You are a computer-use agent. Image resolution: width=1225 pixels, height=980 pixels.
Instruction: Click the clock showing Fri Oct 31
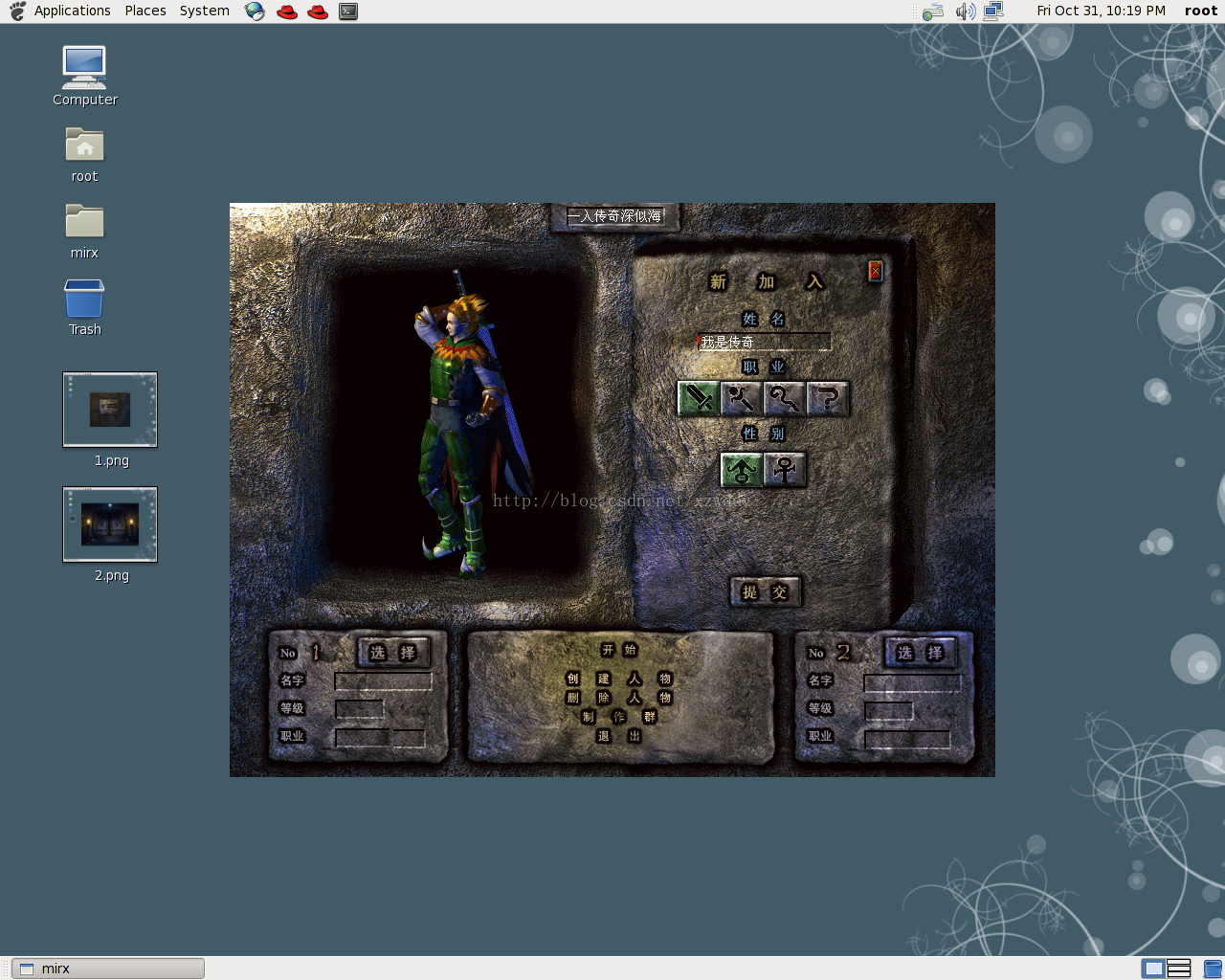click(1102, 11)
